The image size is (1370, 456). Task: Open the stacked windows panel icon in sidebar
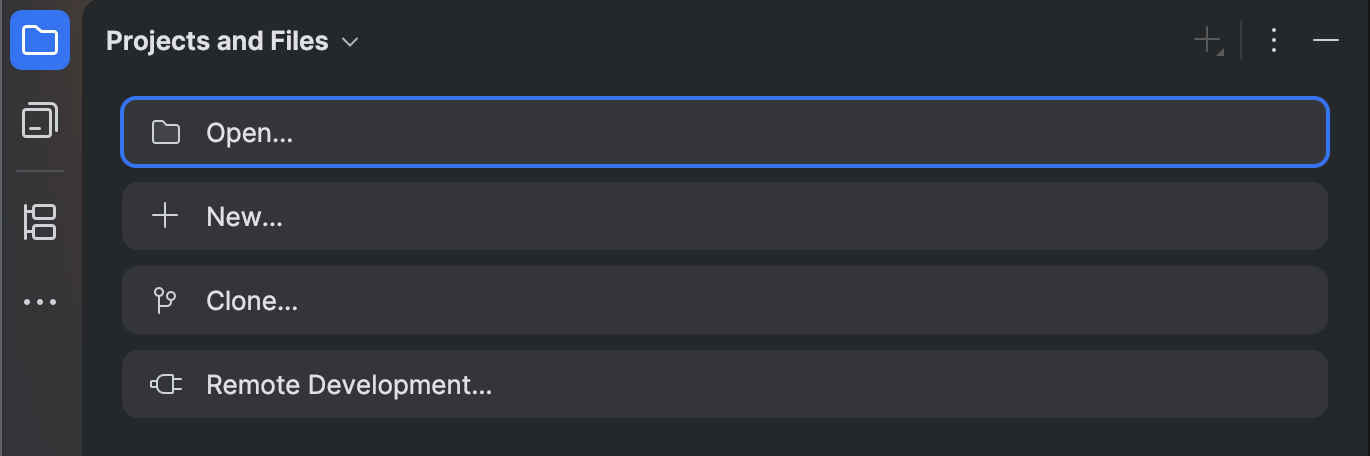[x=40, y=121]
